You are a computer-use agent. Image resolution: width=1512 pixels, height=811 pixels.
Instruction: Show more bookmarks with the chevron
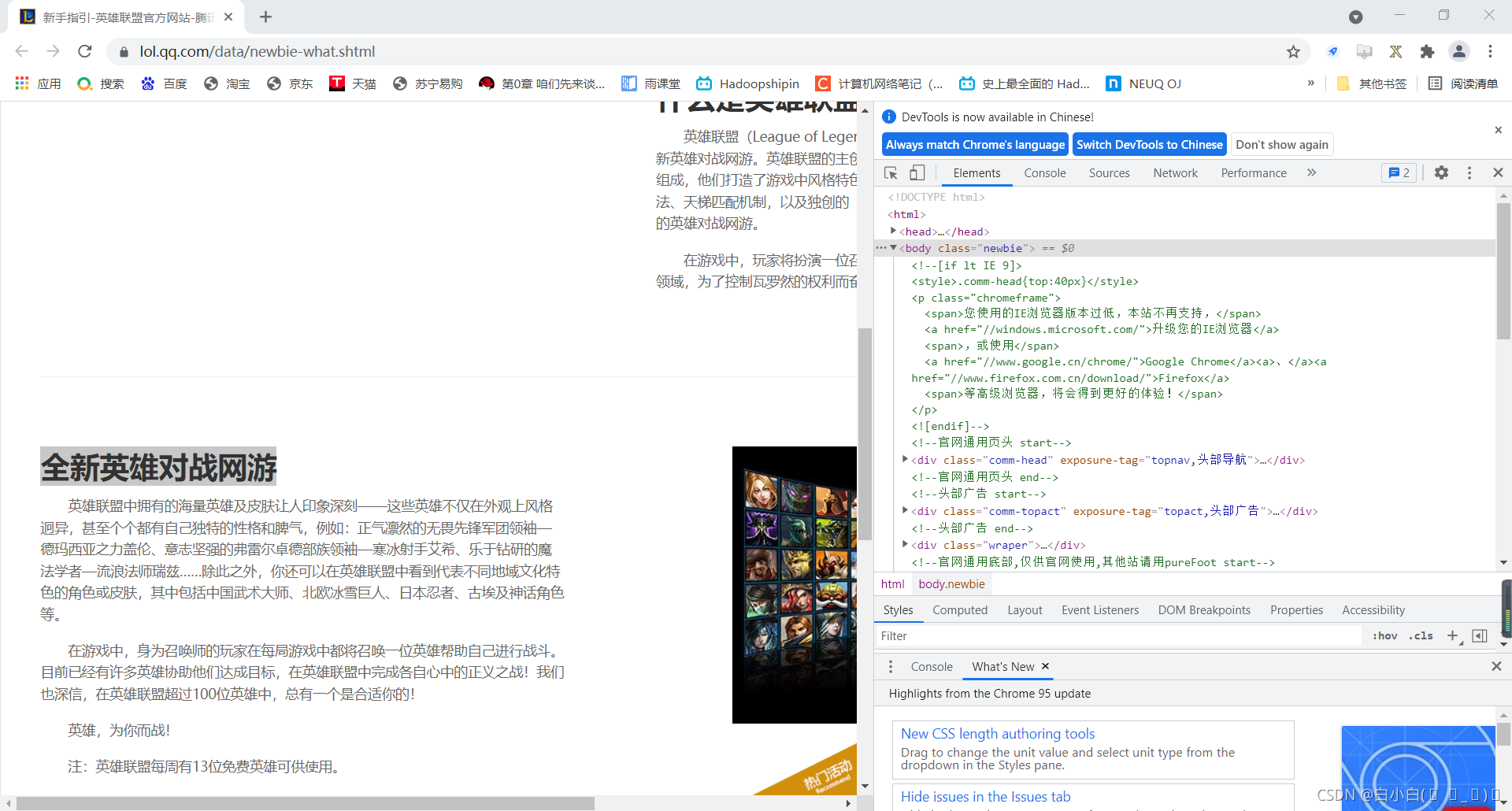[x=1310, y=83]
